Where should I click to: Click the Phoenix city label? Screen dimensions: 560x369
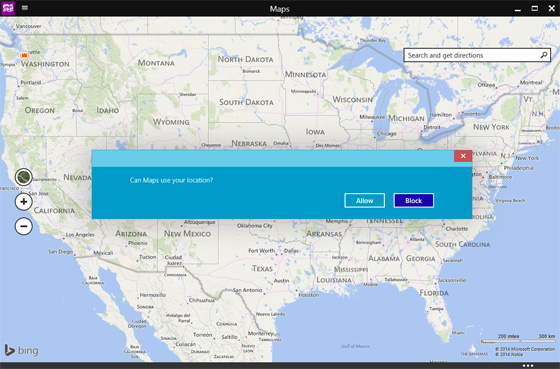coord(138,243)
